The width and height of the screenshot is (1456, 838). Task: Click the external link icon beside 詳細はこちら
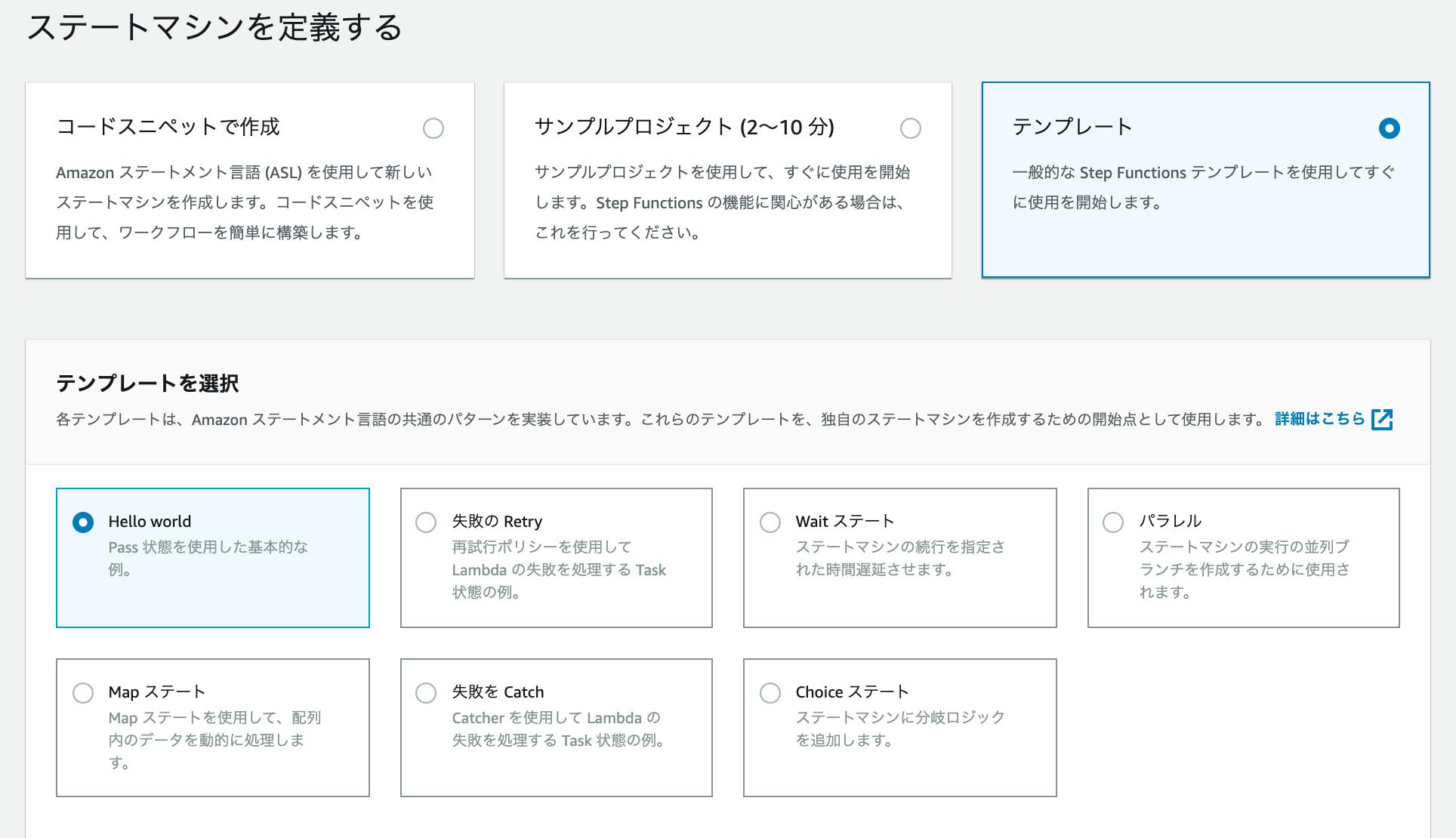point(1382,419)
